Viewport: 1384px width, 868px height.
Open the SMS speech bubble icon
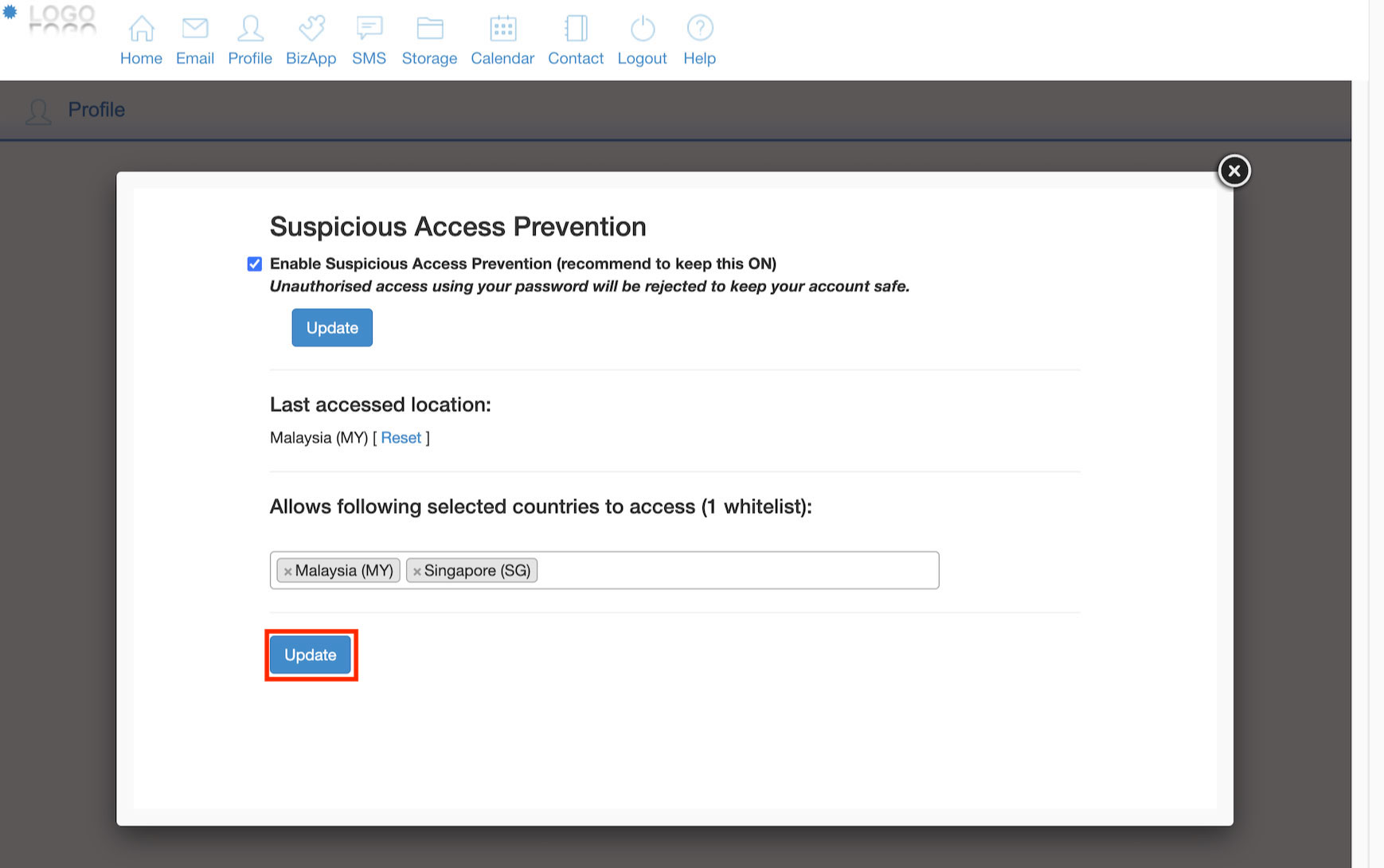point(369,29)
